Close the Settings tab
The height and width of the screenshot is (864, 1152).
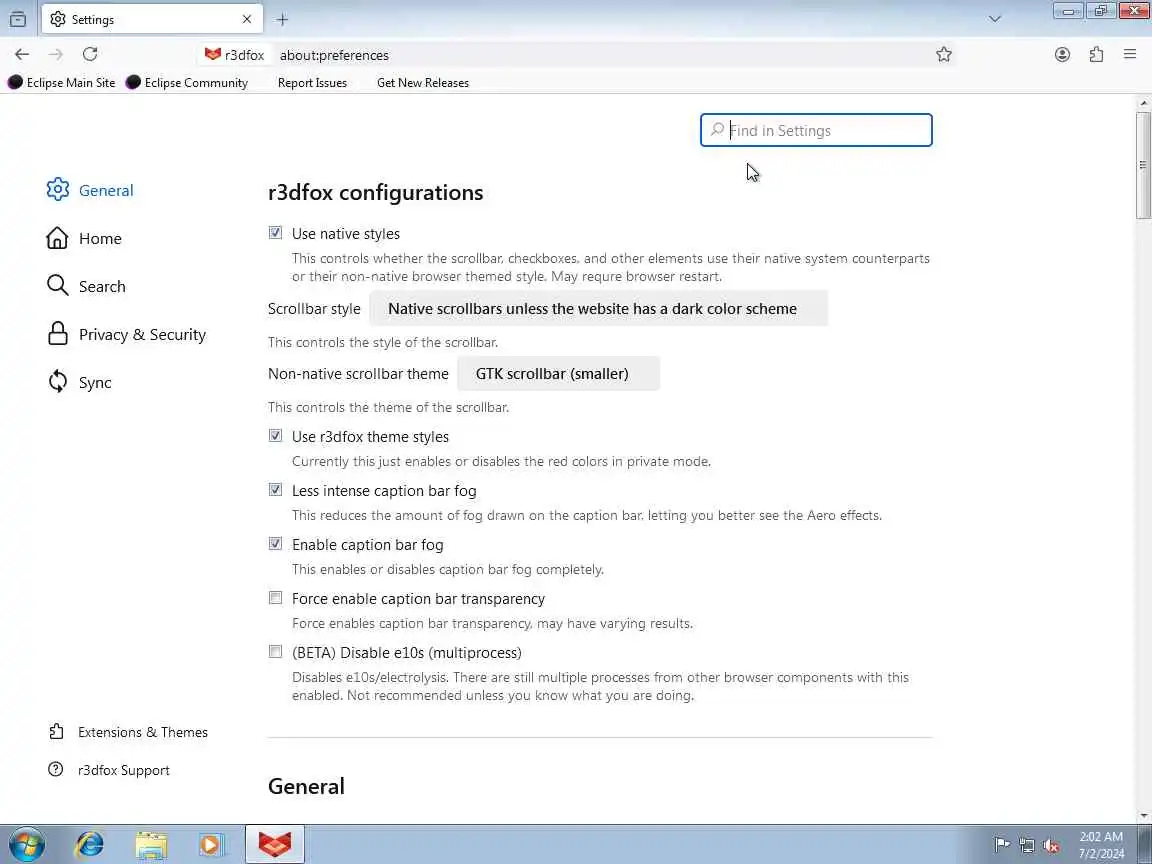[247, 19]
